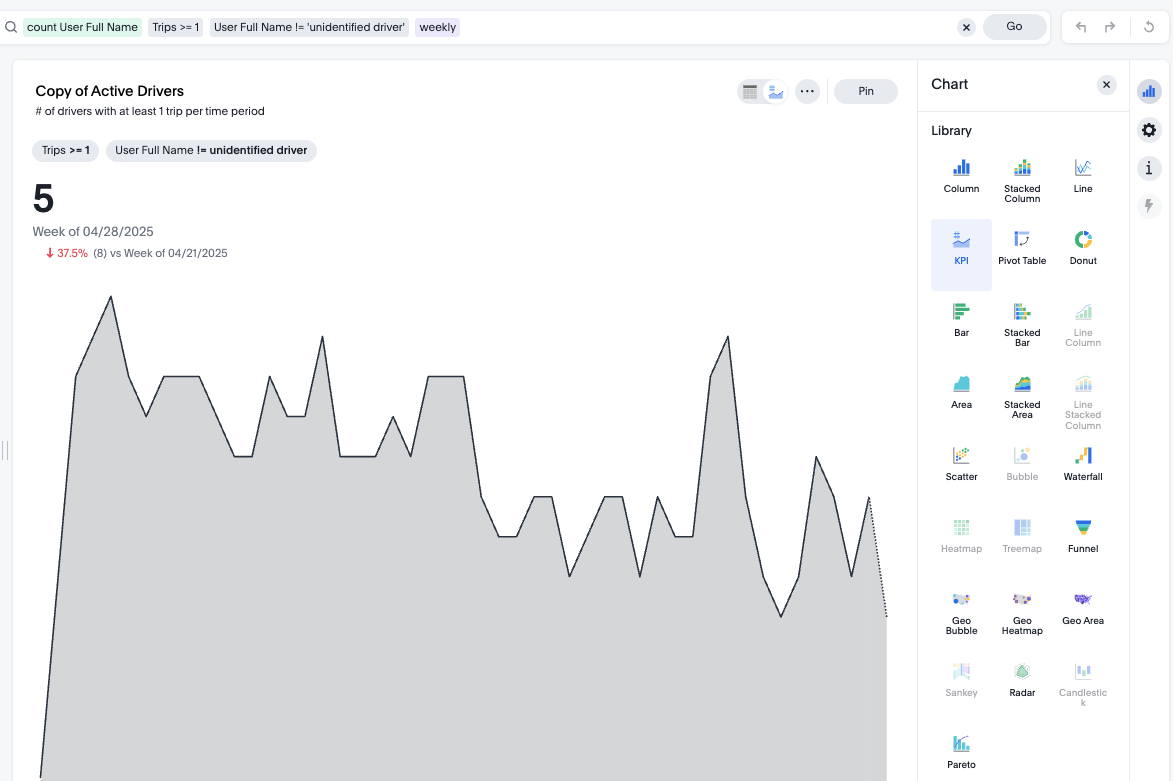
Task: Switch to the Line chart type
Action: 1083,175
